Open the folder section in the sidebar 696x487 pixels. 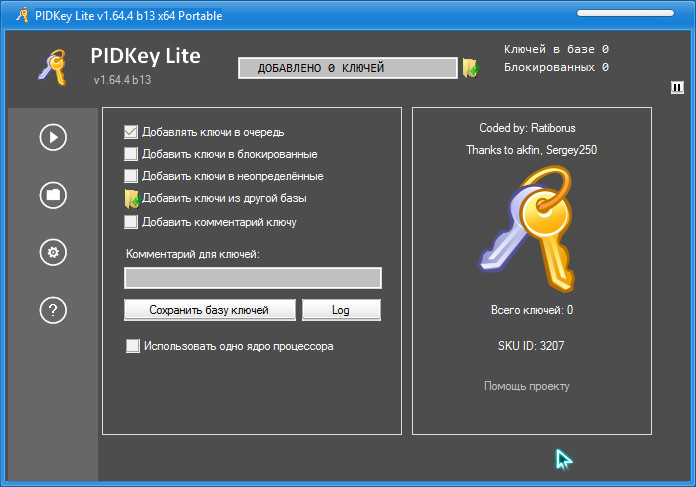pyautogui.click(x=53, y=194)
